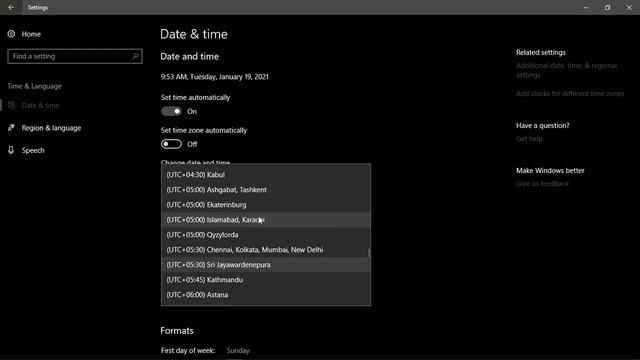The image size is (640, 360).
Task: Click the Find a setting search box
Action: 75,56
